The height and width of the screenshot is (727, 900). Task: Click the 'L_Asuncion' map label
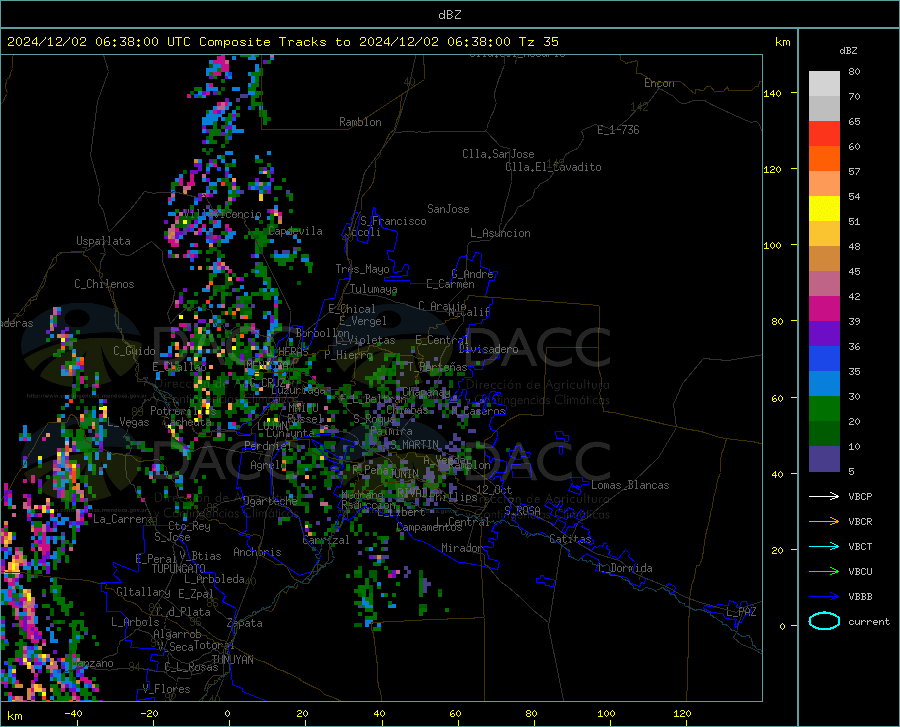click(x=500, y=233)
